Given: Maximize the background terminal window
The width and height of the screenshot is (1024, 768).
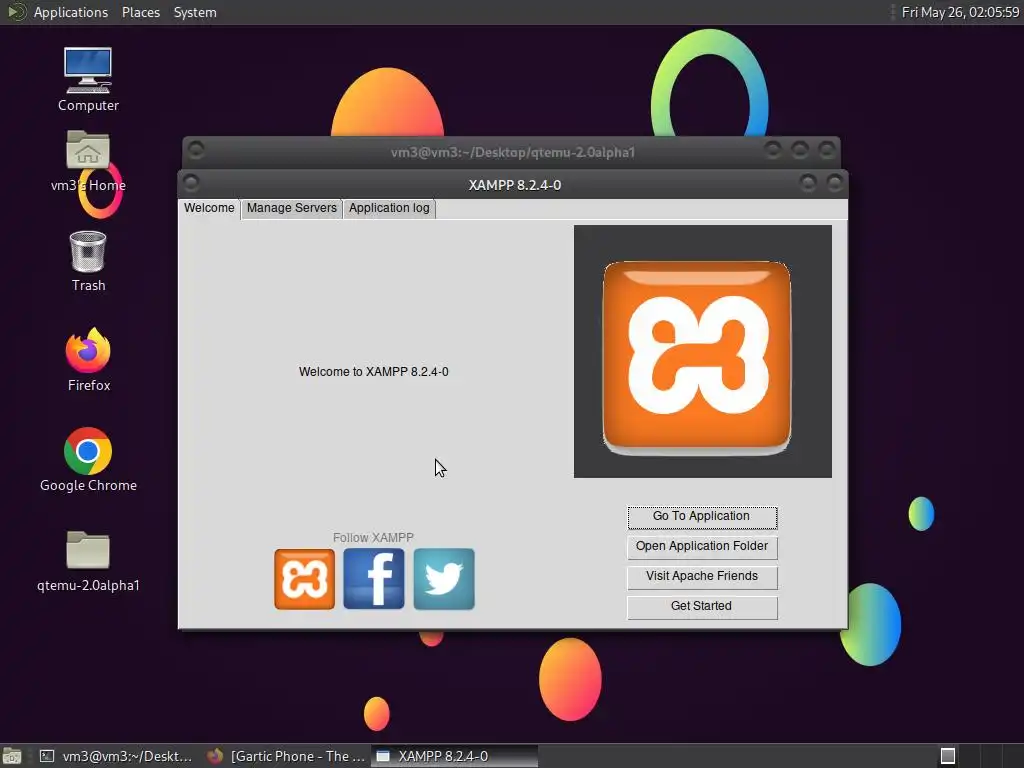Looking at the screenshot, I should (800, 150).
